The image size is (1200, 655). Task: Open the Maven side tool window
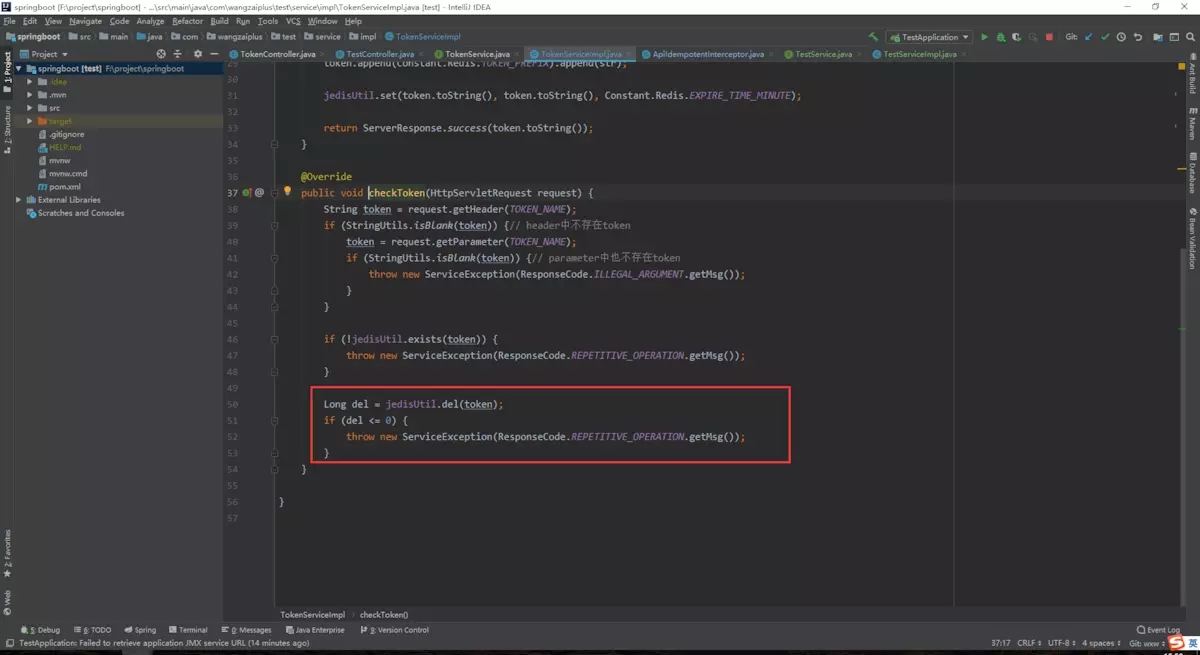(x=1192, y=122)
